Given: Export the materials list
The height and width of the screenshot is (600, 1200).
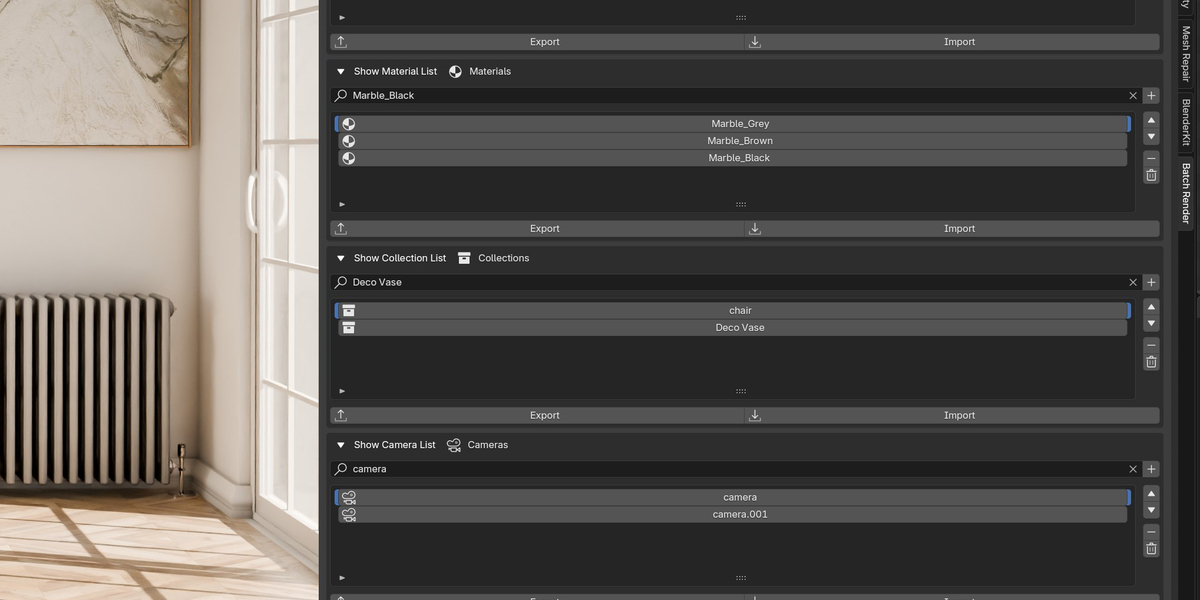Looking at the screenshot, I should [538, 229].
